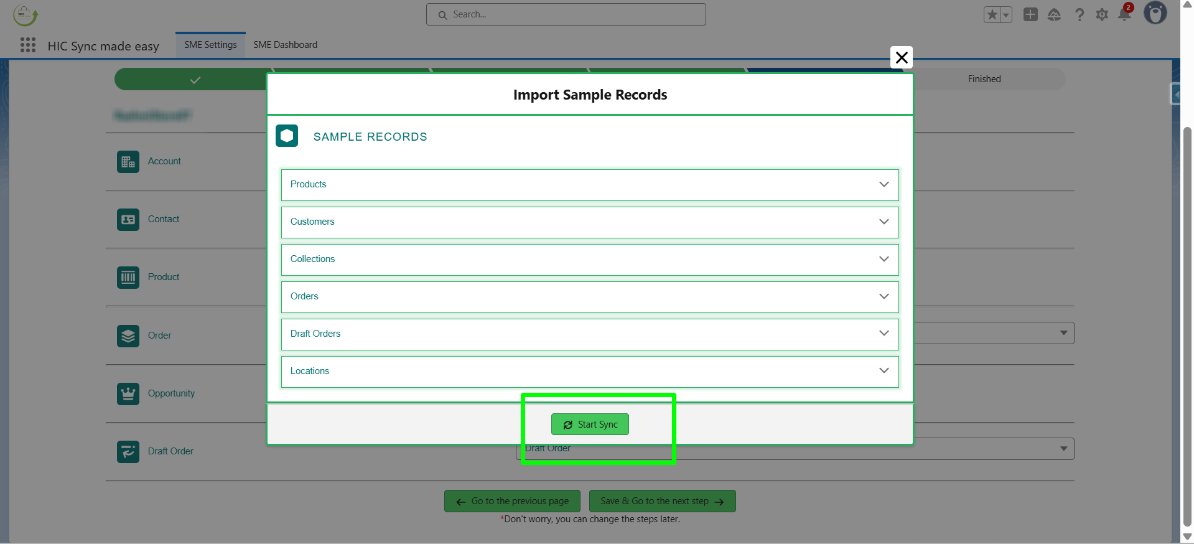The width and height of the screenshot is (1194, 544).
Task: Open the App Launcher grid icon
Action: [x=28, y=46]
